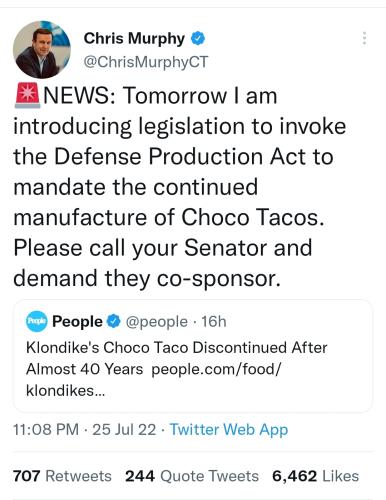Click the red siren emoji before NEWS
Image resolution: width=386 pixels, height=500 pixels.
pyautogui.click(x=27, y=95)
